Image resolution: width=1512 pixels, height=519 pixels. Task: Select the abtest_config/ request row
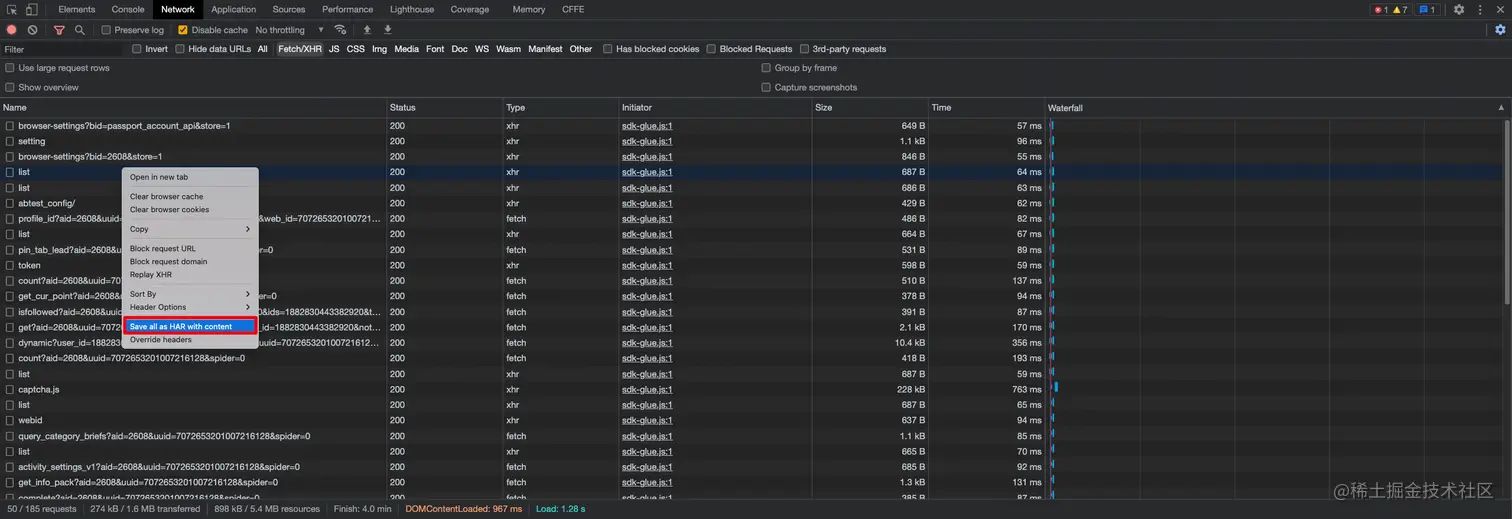(750, 203)
